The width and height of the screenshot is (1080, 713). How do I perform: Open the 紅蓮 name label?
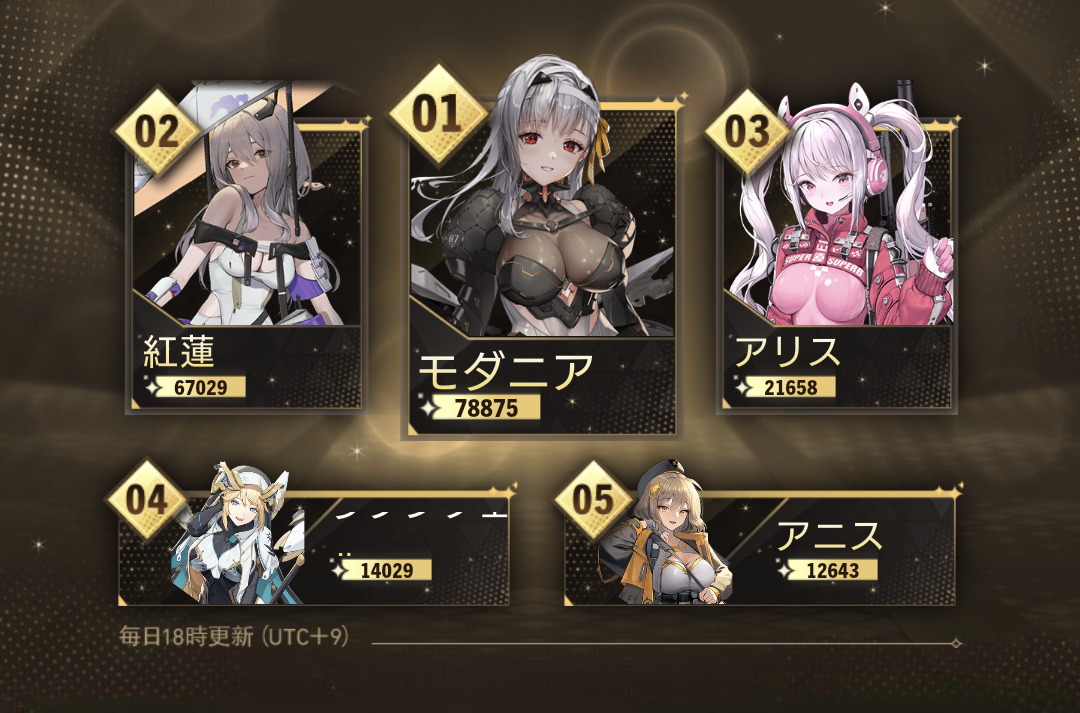coord(179,351)
